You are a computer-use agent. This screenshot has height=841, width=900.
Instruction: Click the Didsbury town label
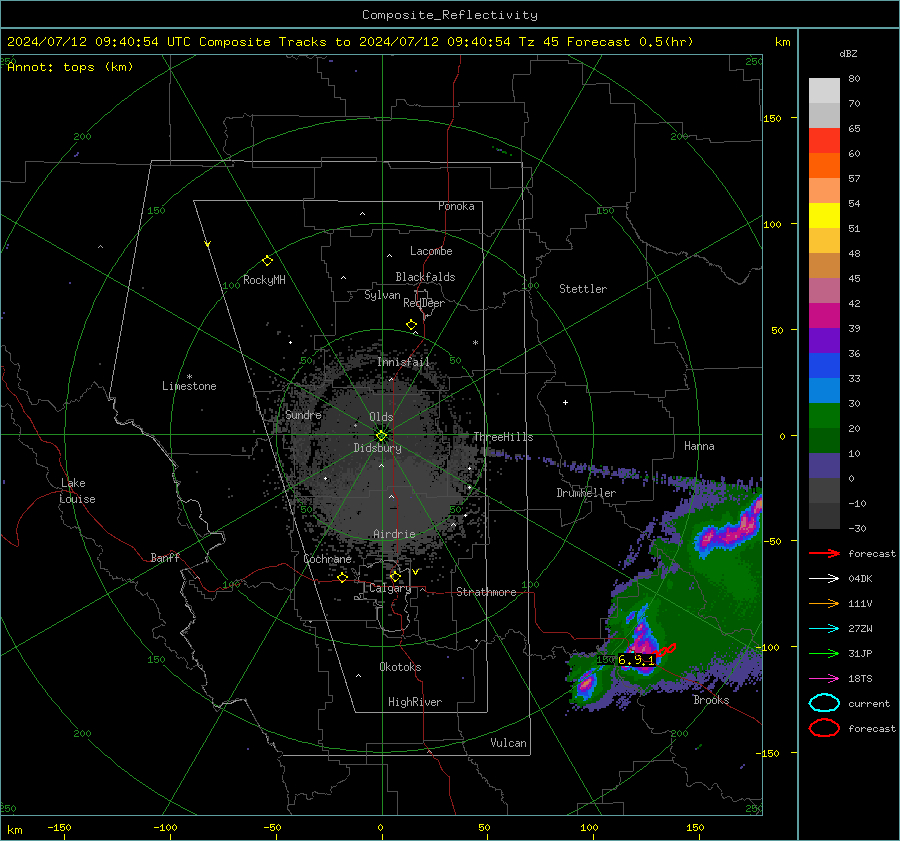(377, 448)
